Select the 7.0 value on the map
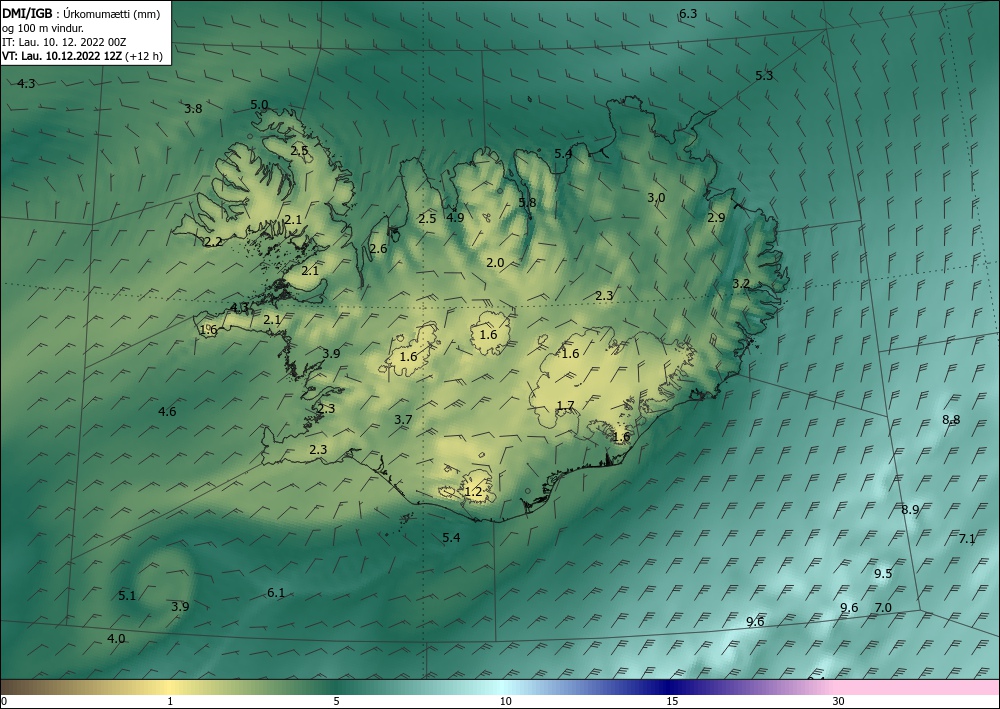 tap(883, 608)
